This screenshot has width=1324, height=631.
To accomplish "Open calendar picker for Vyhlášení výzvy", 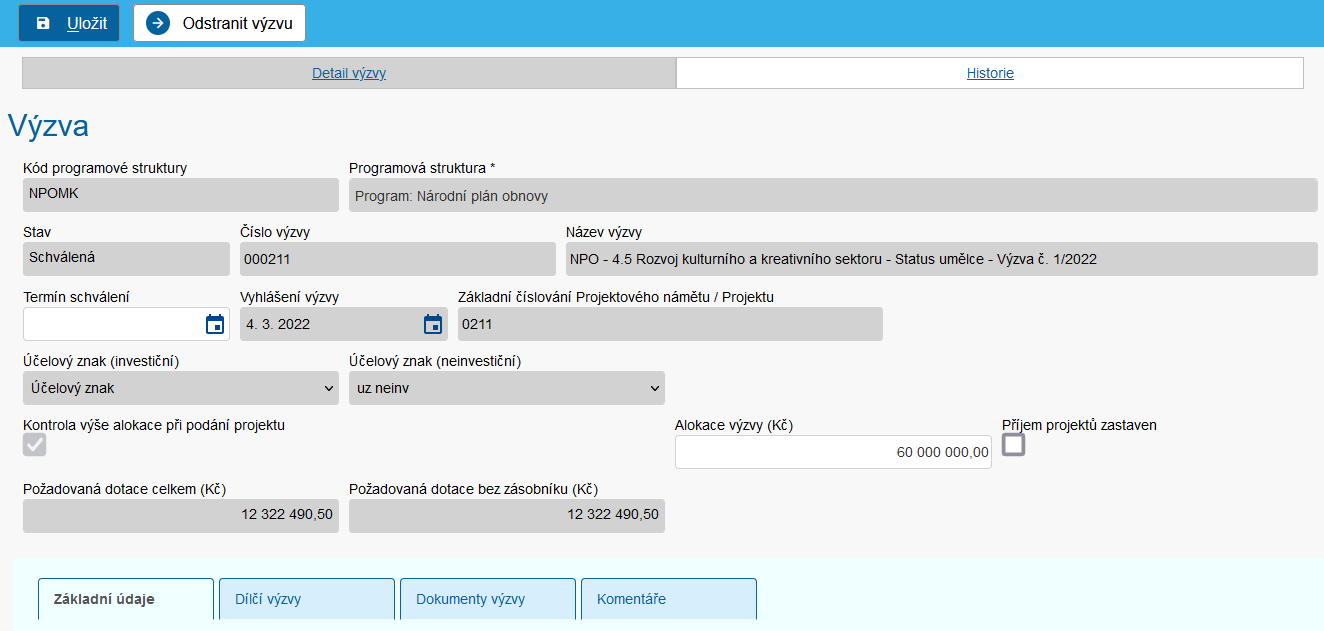I will pyautogui.click(x=433, y=324).
